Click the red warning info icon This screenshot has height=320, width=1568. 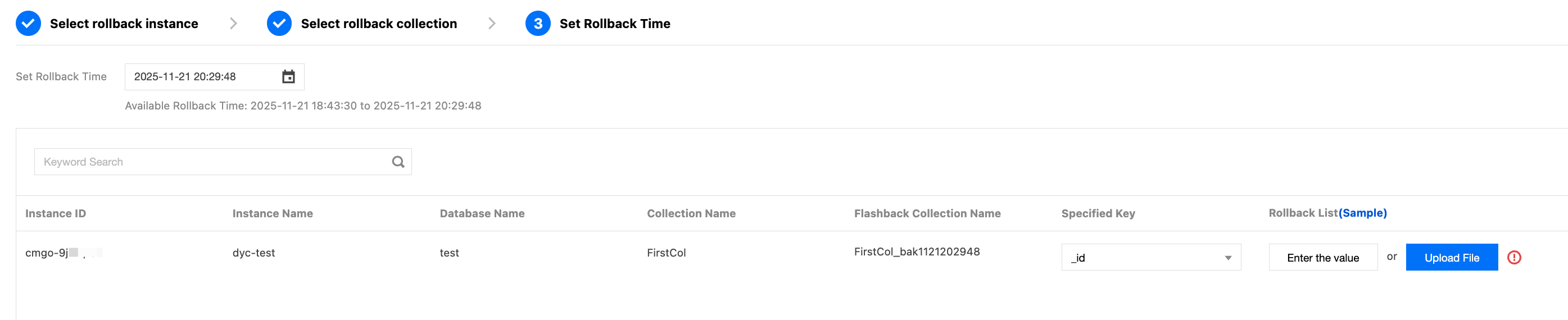1514,257
